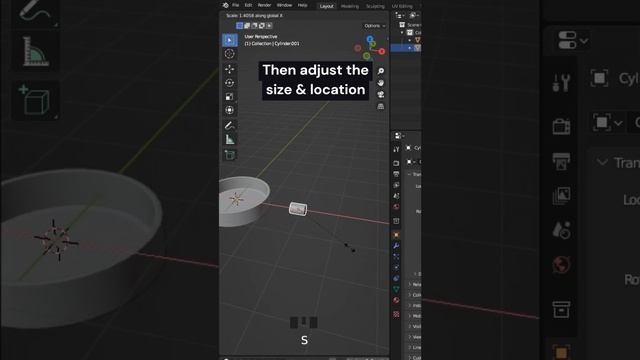
Task: Select the Measure tool
Action: coord(230,140)
